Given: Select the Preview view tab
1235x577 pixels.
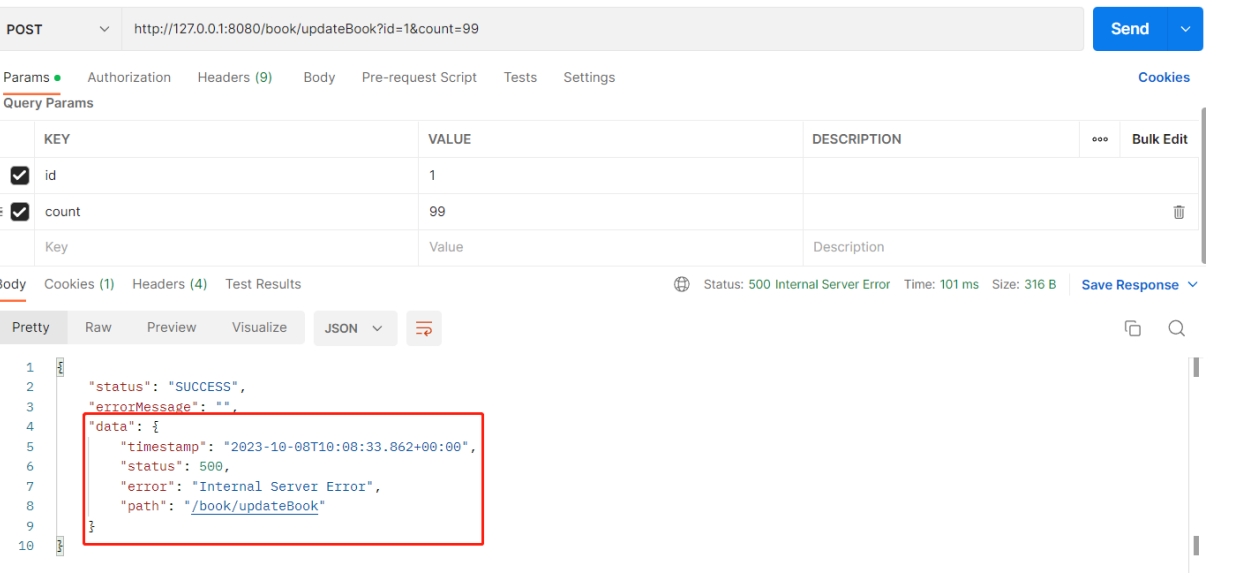Looking at the screenshot, I should click(172, 328).
